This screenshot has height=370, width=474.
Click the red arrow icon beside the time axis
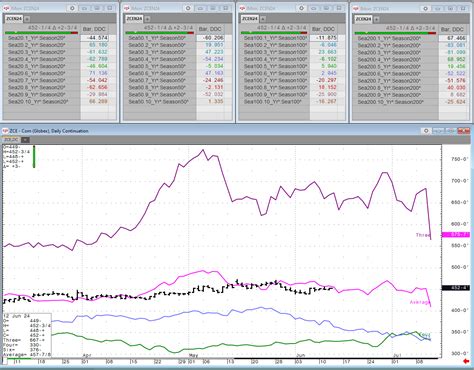(x=466, y=361)
